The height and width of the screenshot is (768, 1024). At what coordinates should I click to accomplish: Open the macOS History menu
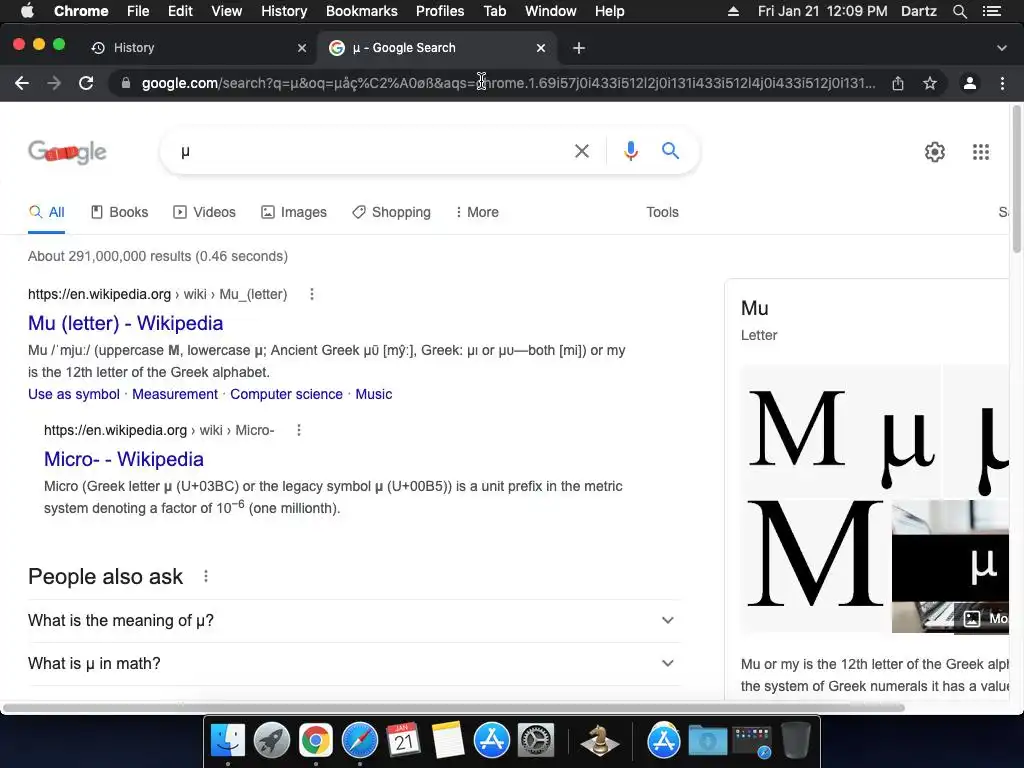tap(283, 11)
